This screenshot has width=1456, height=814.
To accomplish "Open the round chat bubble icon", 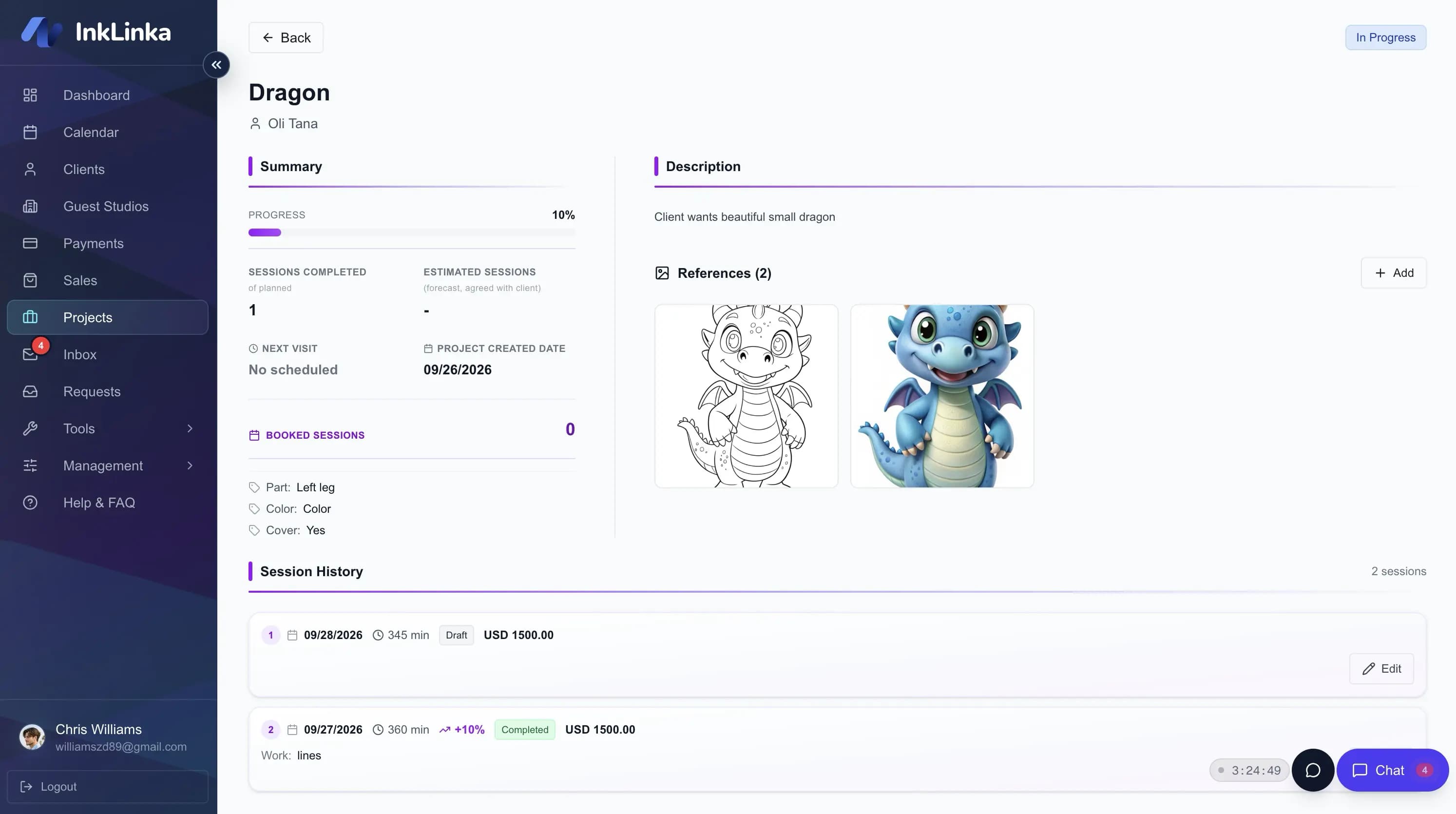I will tap(1312, 770).
